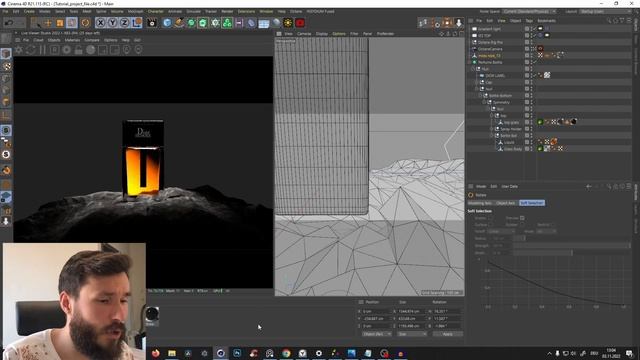Enable the Soft Selection checkbox

pyautogui.click(x=491, y=218)
